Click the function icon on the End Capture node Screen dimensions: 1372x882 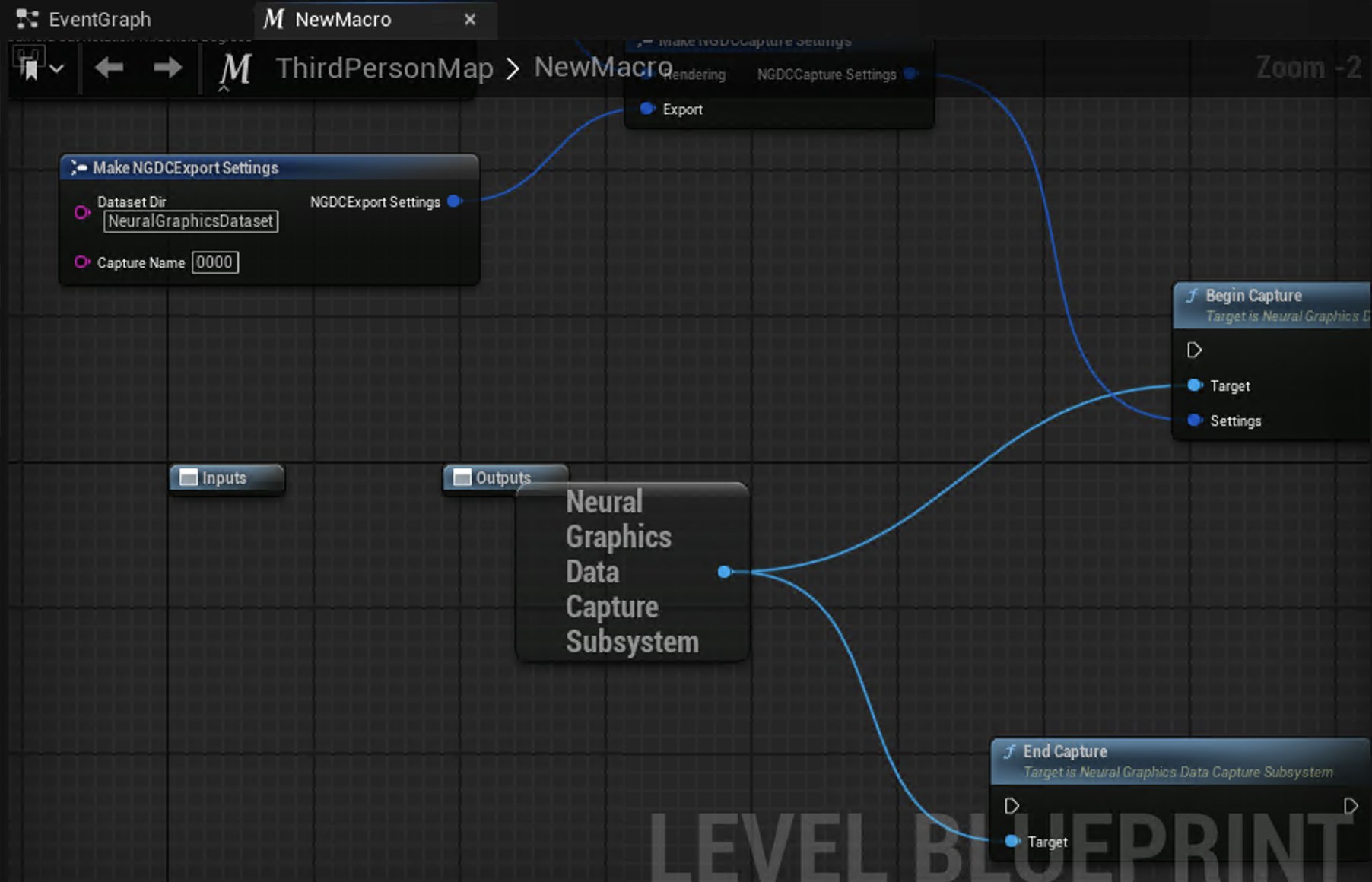(x=1009, y=751)
